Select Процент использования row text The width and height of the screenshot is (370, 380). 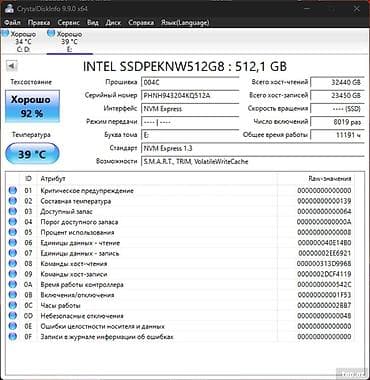pos(77,232)
